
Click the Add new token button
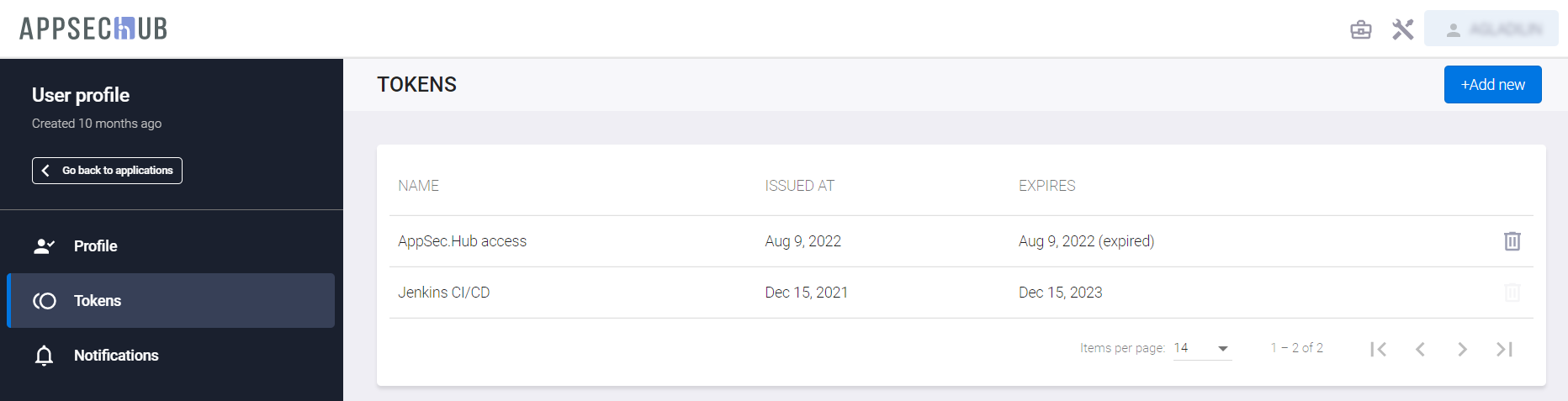click(1492, 85)
